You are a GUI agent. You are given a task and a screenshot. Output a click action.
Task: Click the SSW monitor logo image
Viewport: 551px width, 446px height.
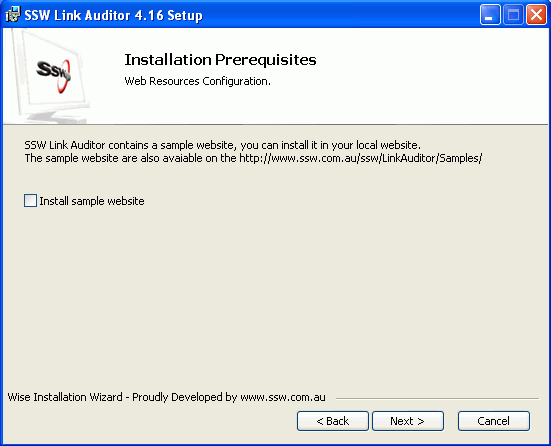pos(48,77)
